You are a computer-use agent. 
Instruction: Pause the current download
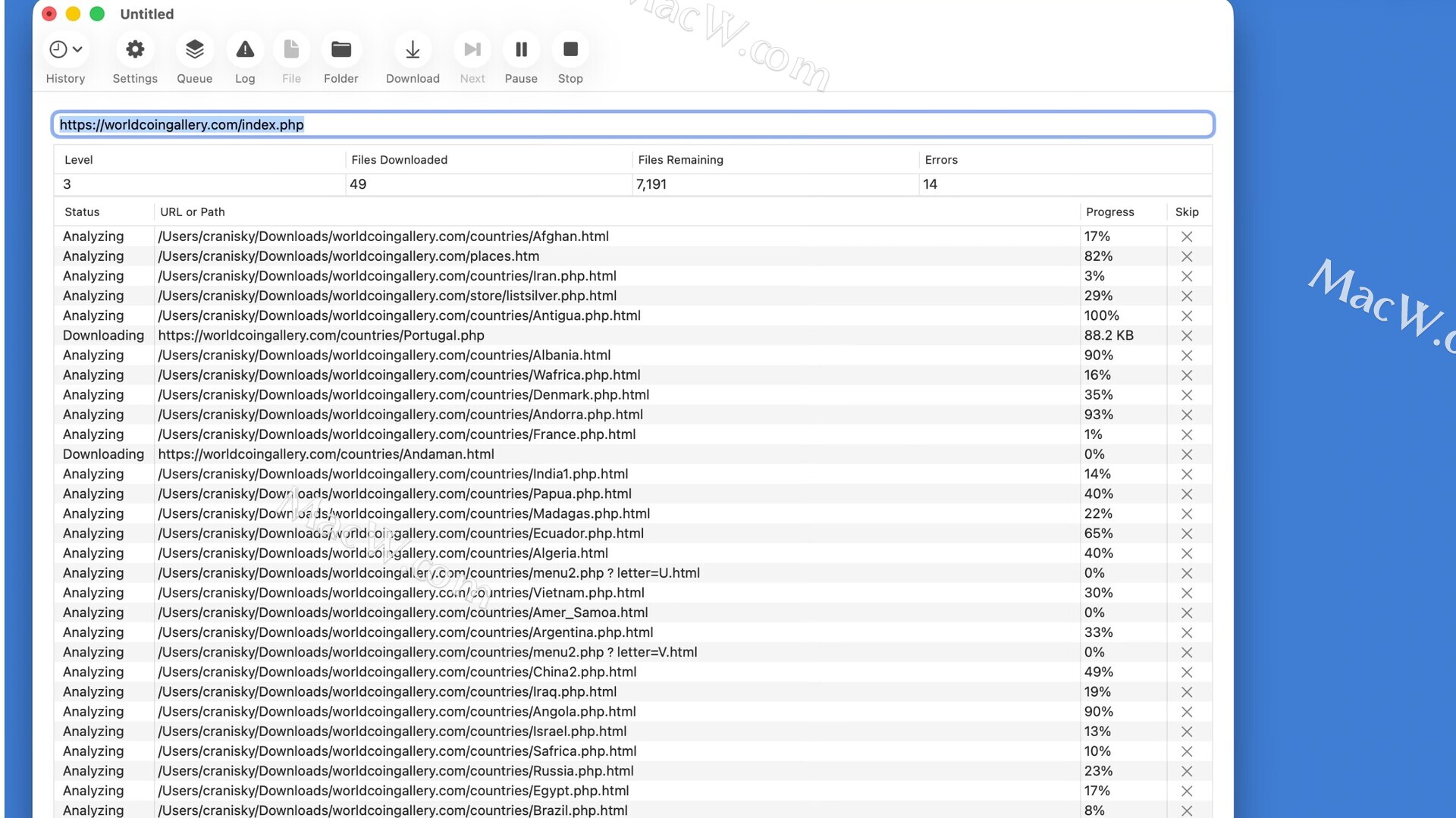pyautogui.click(x=521, y=50)
